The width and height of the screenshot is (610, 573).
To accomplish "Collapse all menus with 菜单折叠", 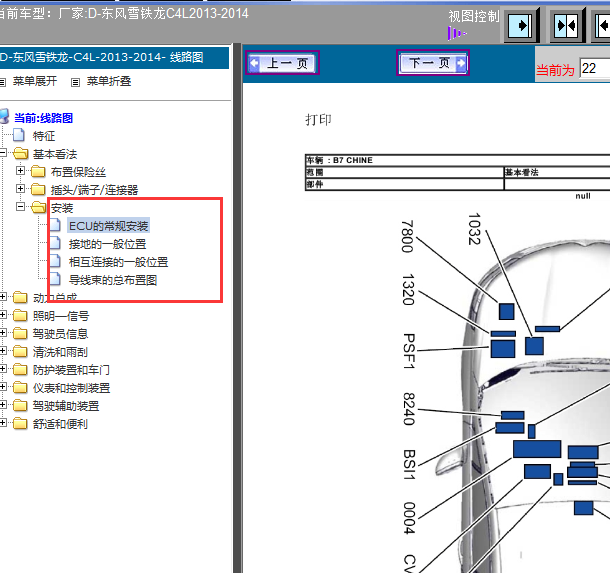I will 109,81.
